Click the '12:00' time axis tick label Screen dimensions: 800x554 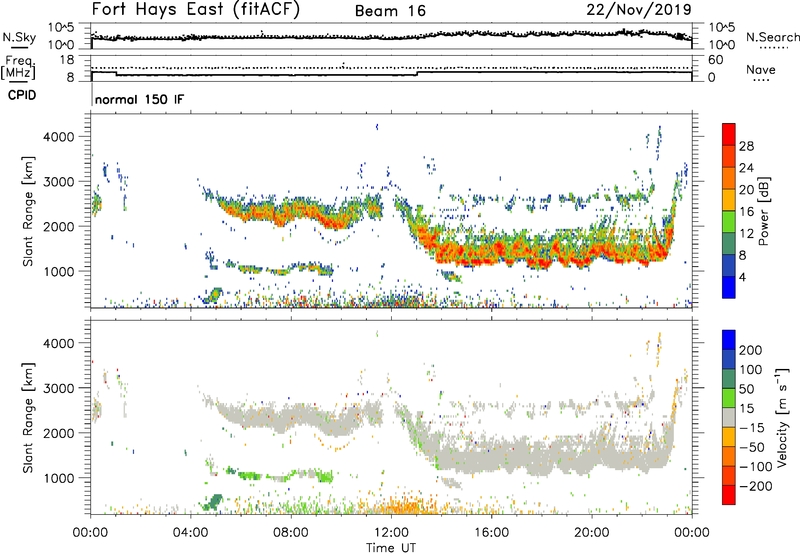click(391, 533)
